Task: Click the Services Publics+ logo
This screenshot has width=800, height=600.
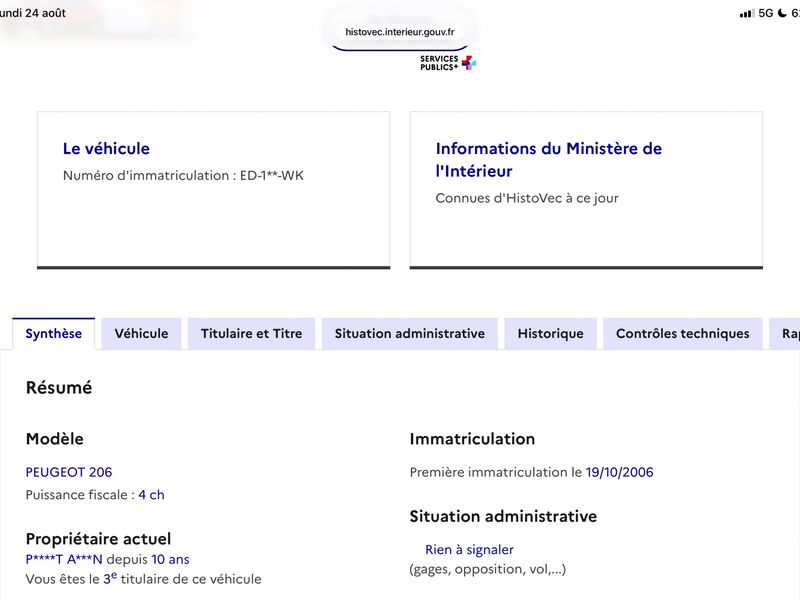Action: [x=448, y=63]
